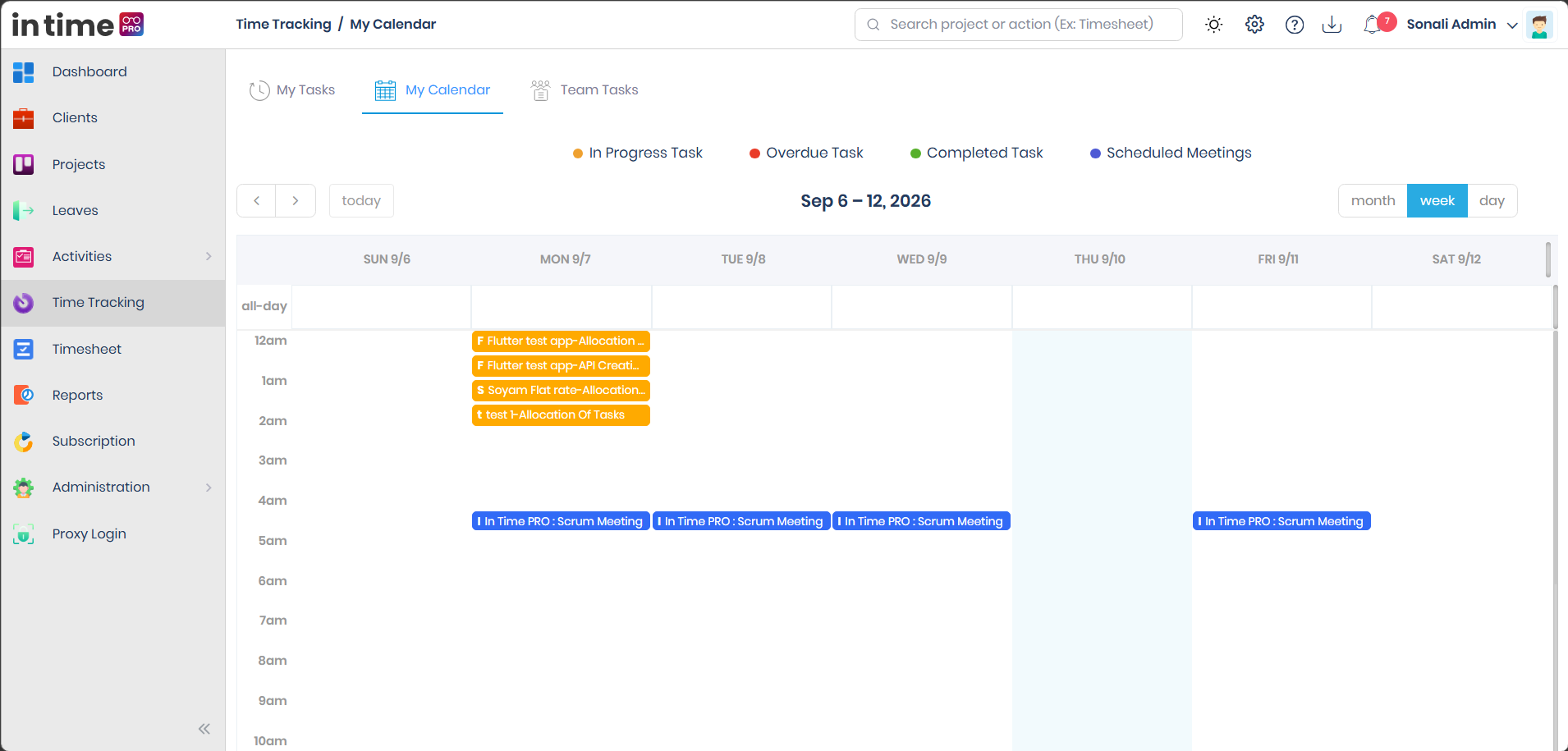Viewport: 1568px width, 751px height.
Task: Expand the Activities submenu chevron
Action: pos(209,257)
